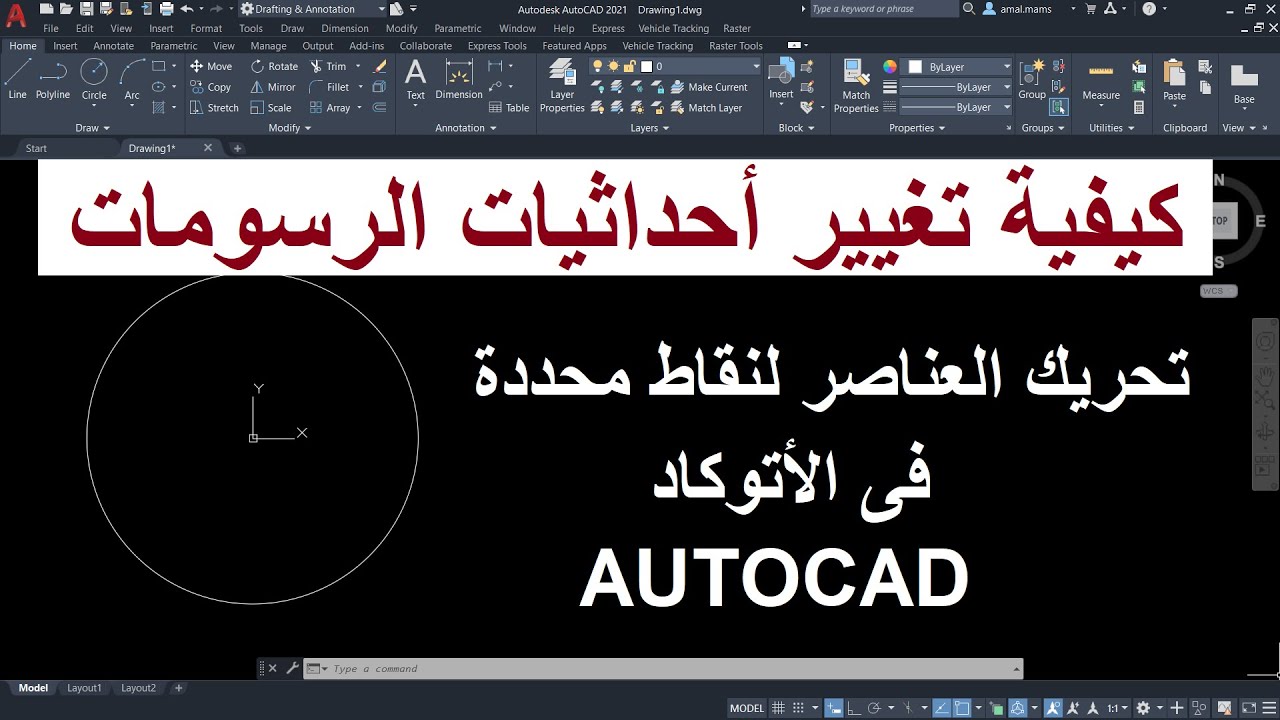The image size is (1280, 720).
Task: Toggle ortho mode in status bar
Action: click(x=853, y=708)
